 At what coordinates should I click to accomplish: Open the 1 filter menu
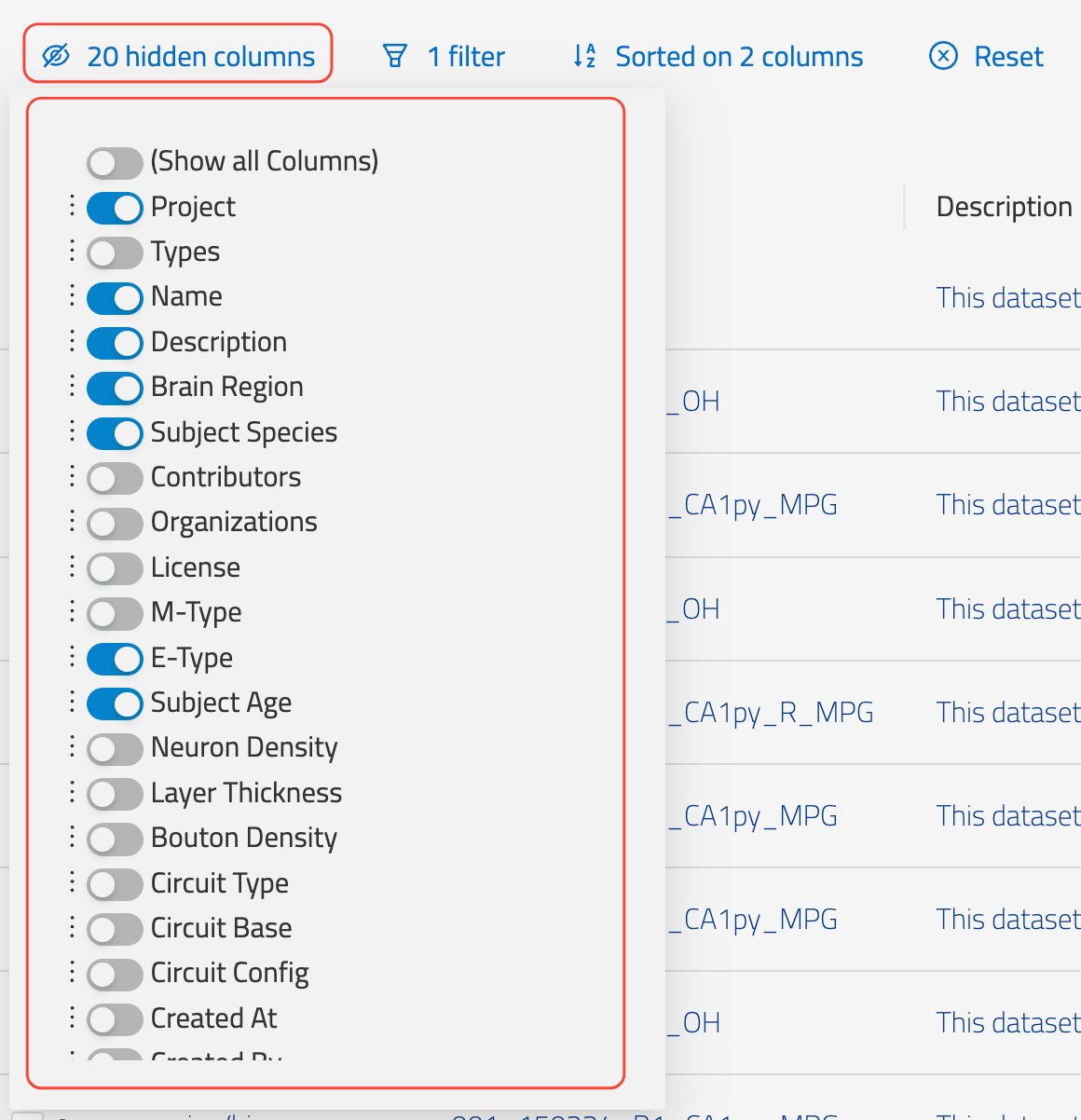click(444, 56)
